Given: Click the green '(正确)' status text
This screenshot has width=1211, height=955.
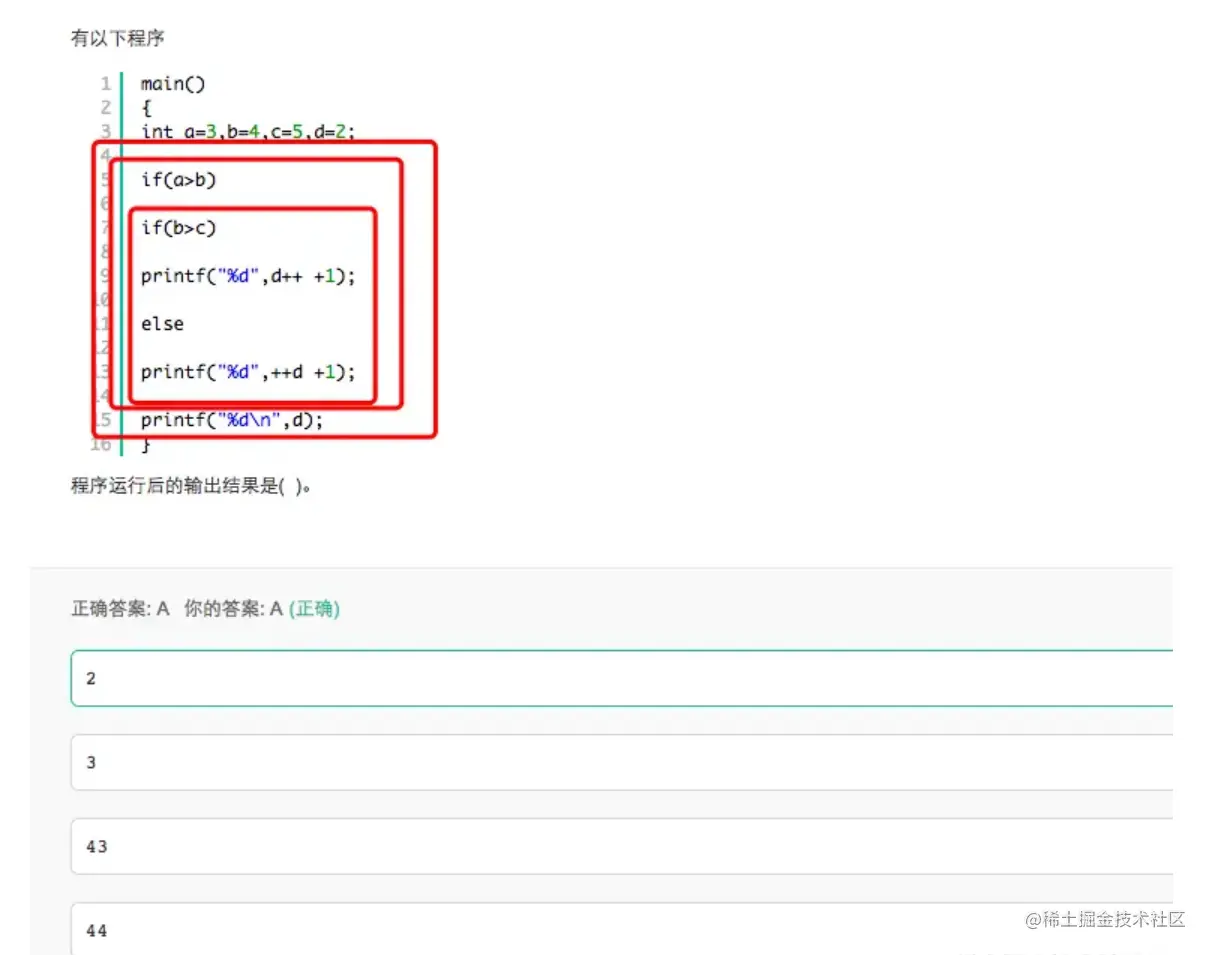Looking at the screenshot, I should 314,608.
